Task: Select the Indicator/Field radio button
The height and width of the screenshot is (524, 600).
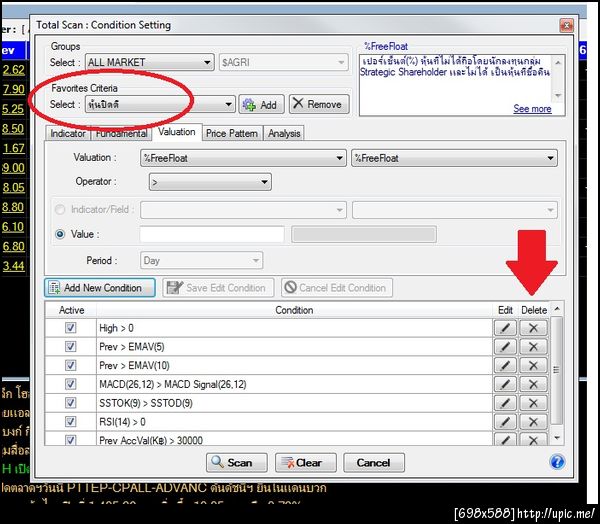Action: pos(60,209)
